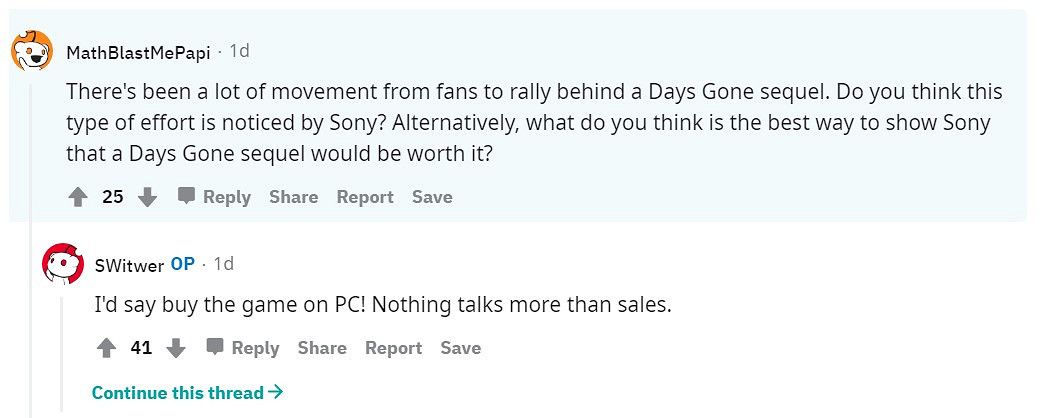
Task: Click MathBlastMePapi's avatar icon
Action: pos(31,50)
